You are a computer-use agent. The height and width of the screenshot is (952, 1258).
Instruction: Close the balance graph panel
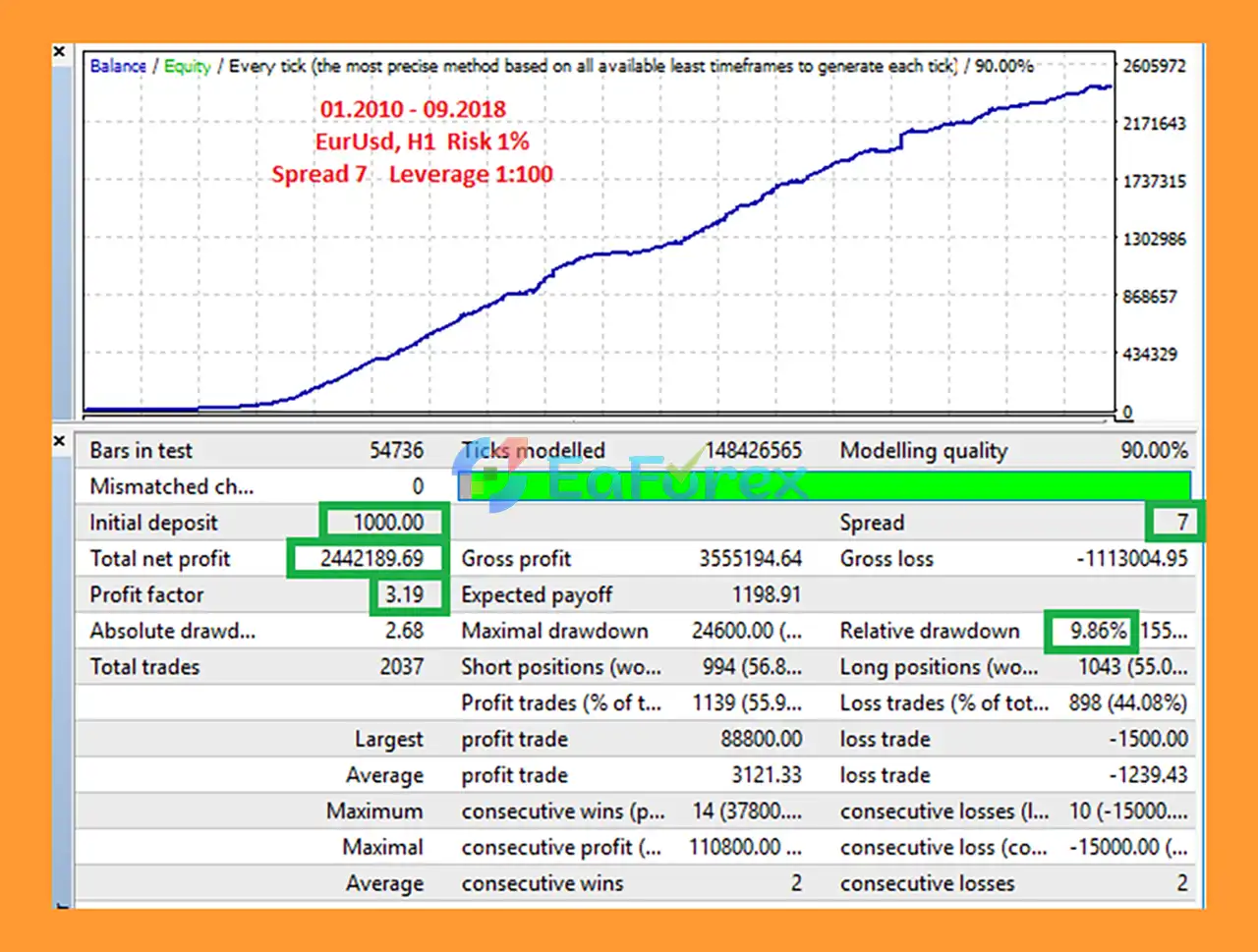[x=60, y=51]
